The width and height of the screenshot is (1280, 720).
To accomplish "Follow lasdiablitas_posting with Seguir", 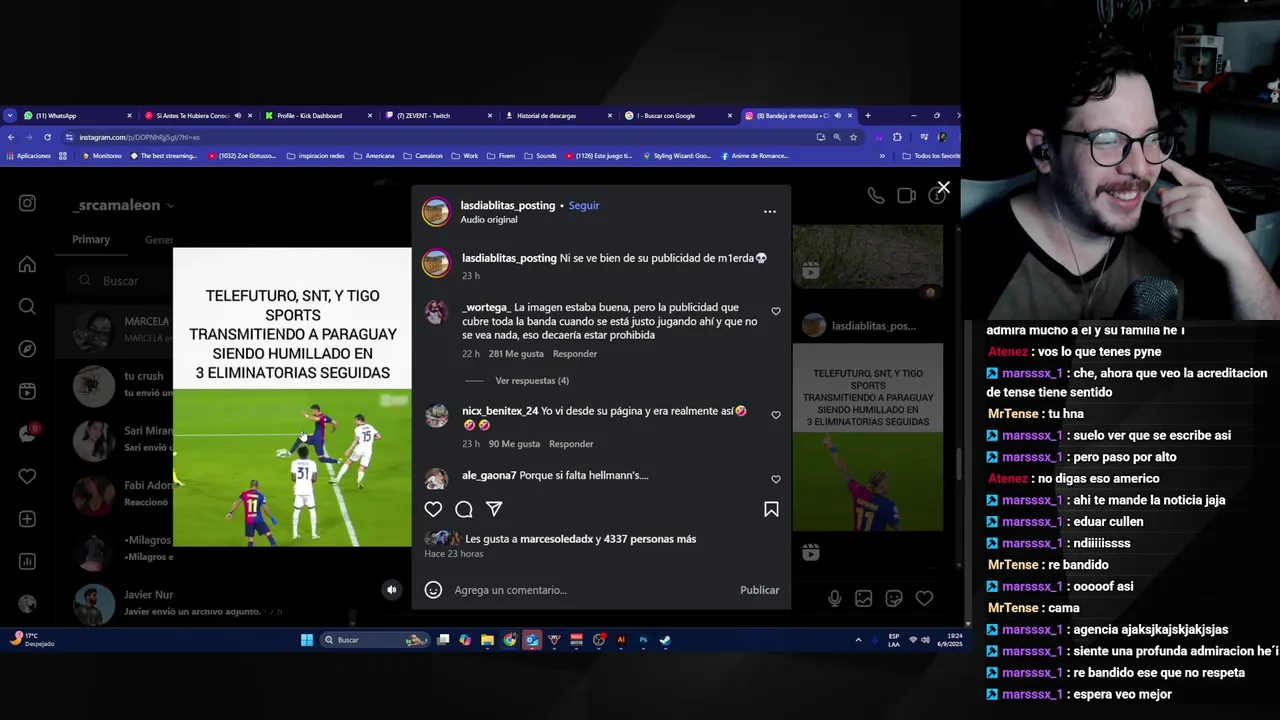I will 584,205.
